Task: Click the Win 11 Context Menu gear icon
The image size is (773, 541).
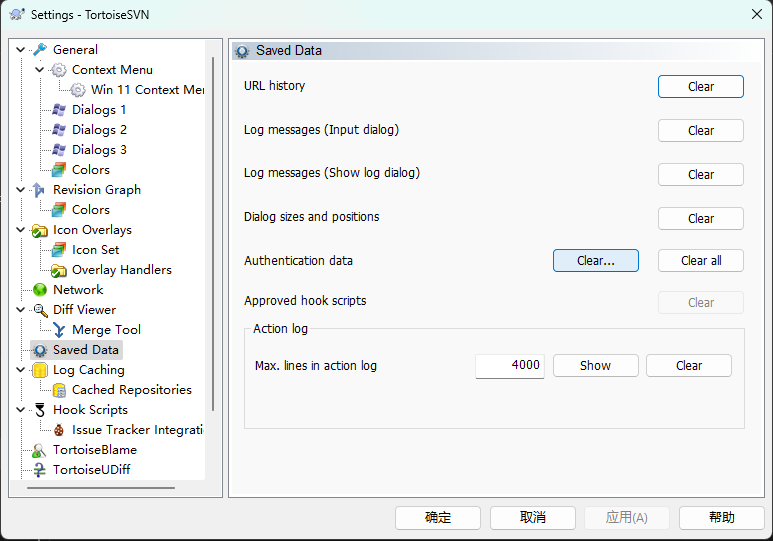Action: 77,90
